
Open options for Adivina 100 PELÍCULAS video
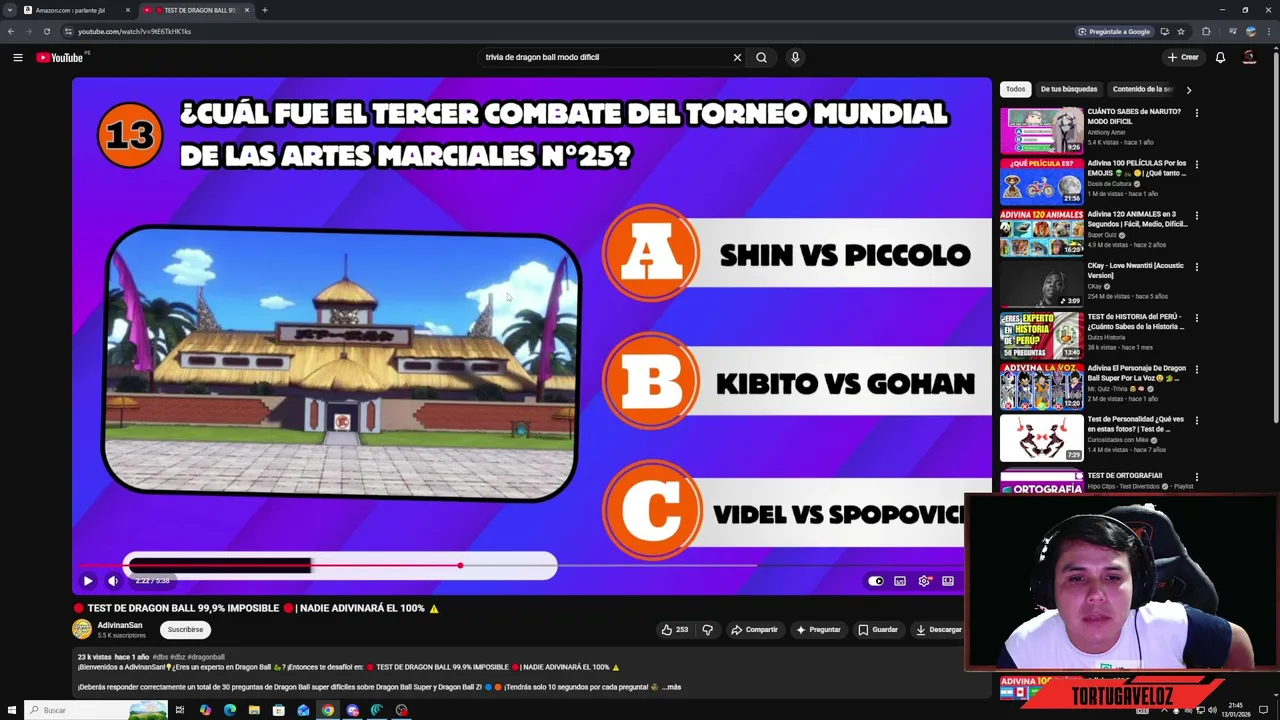[1196, 164]
